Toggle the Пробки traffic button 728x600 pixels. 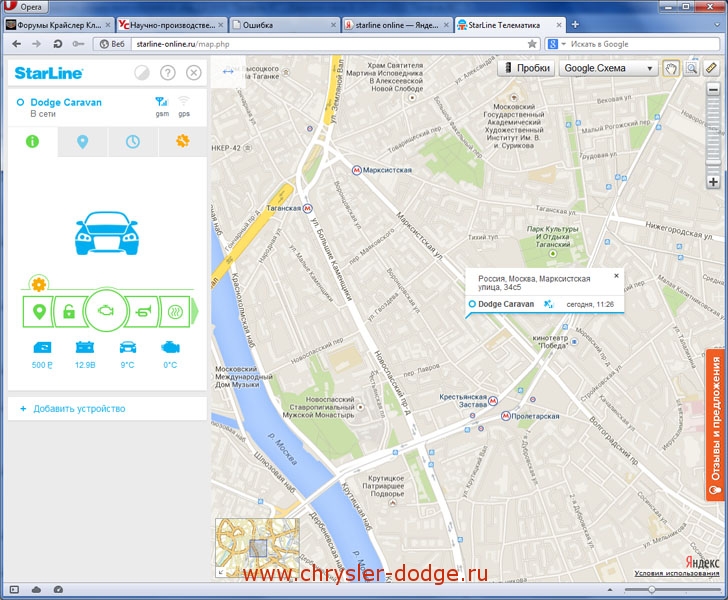[526, 68]
